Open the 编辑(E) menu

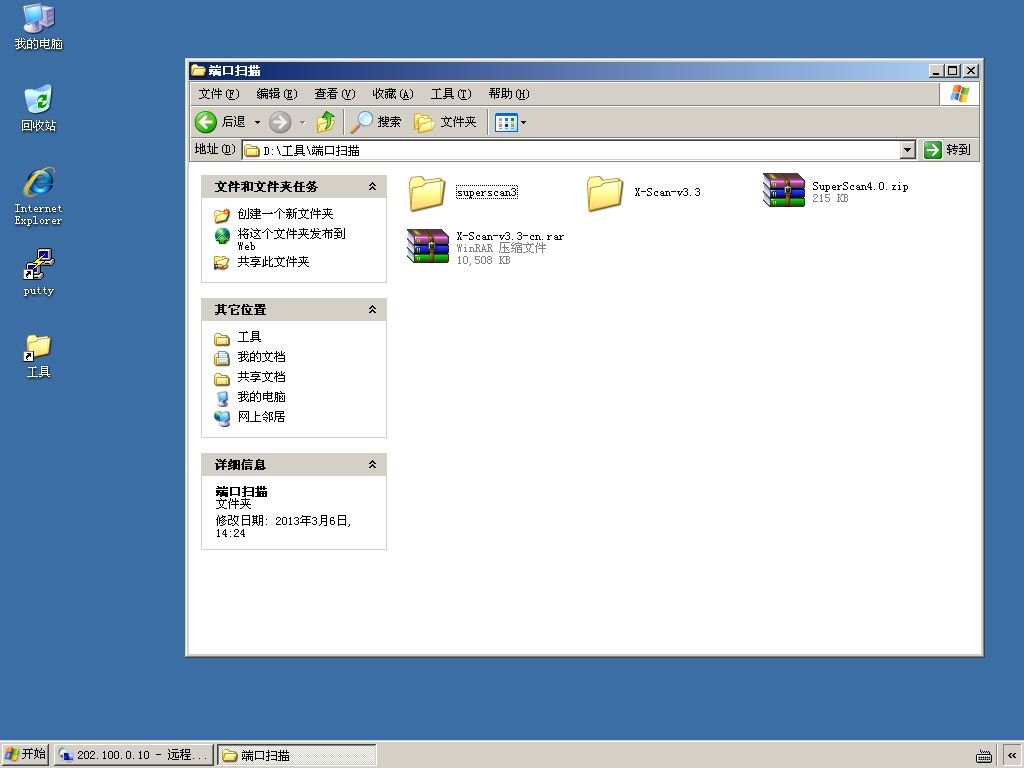point(277,94)
